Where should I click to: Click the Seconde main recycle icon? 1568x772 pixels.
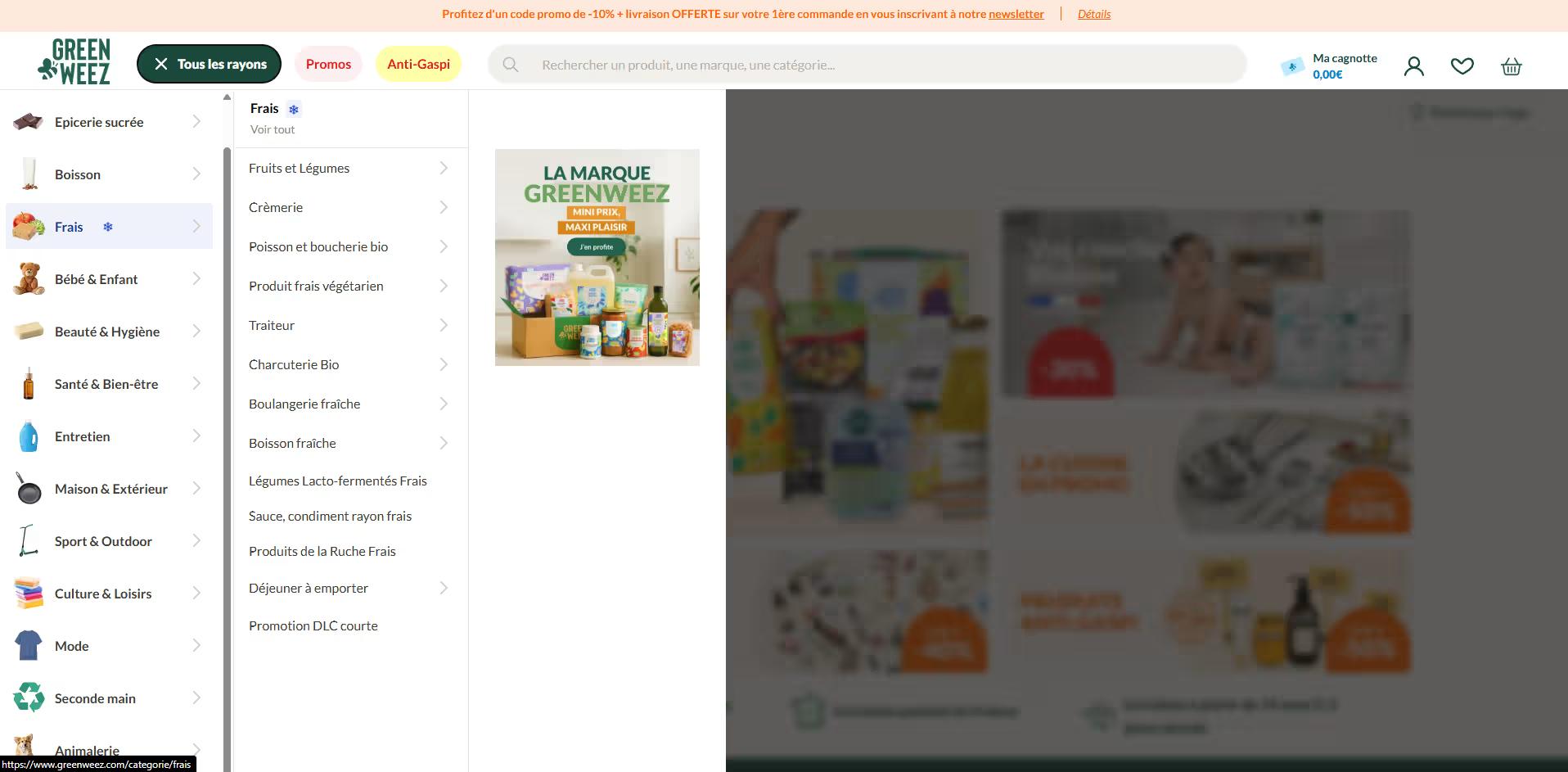[29, 698]
